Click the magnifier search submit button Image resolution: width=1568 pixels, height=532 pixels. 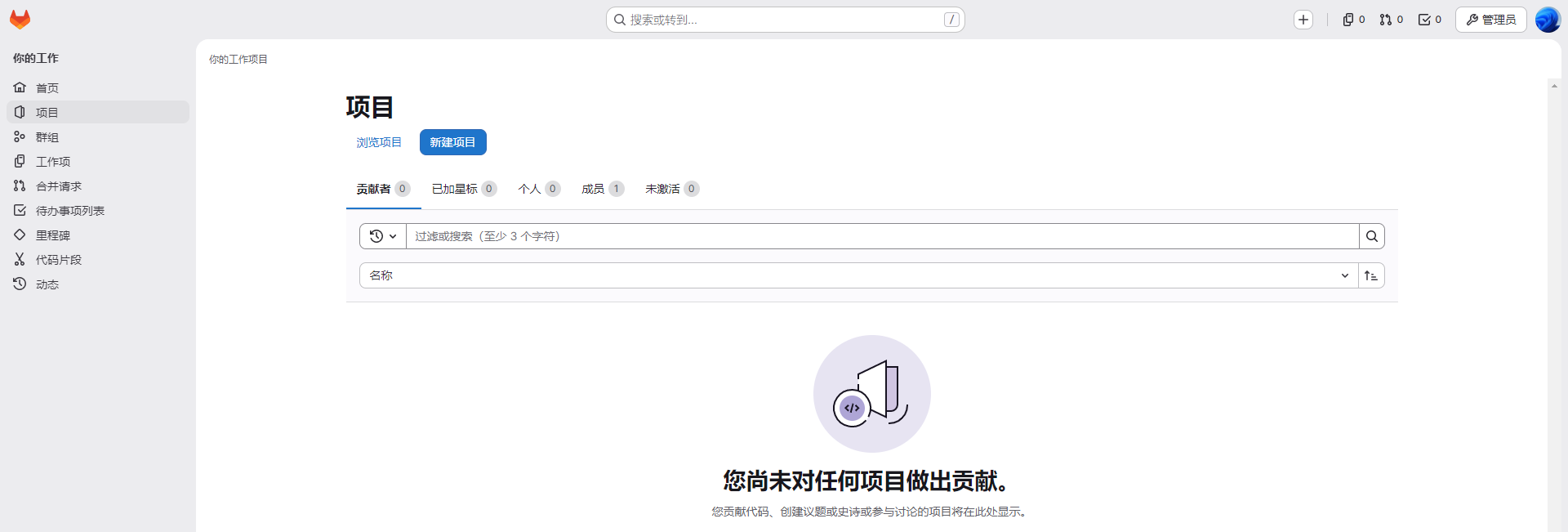pos(1372,236)
